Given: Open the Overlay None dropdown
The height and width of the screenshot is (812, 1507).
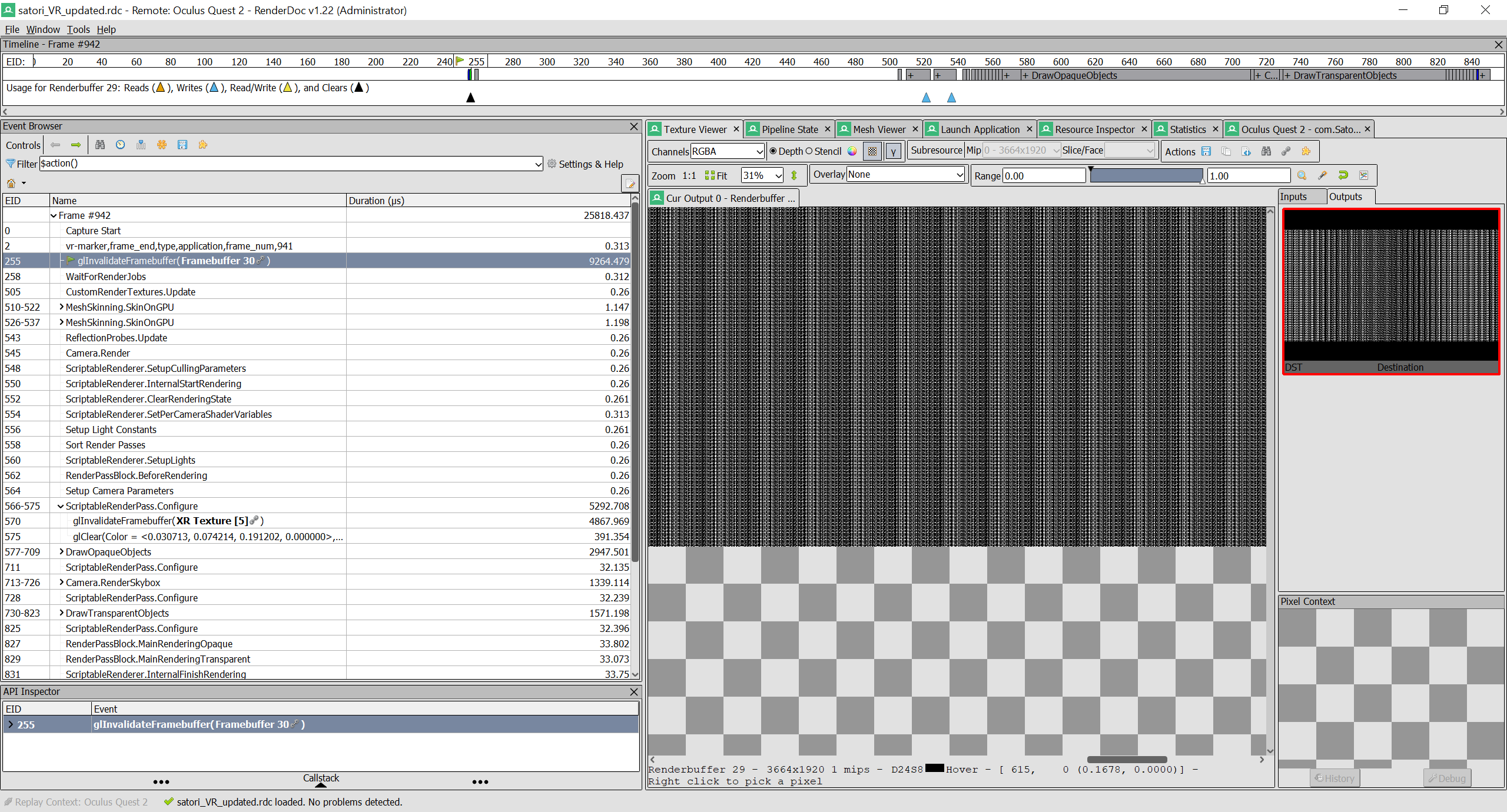Looking at the screenshot, I should [905, 174].
